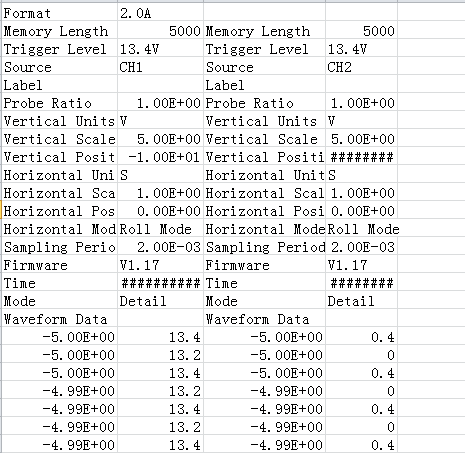This screenshot has width=465, height=453.
Task: Click the left Vertical Units V cell
Action: pyautogui.click(x=160, y=121)
